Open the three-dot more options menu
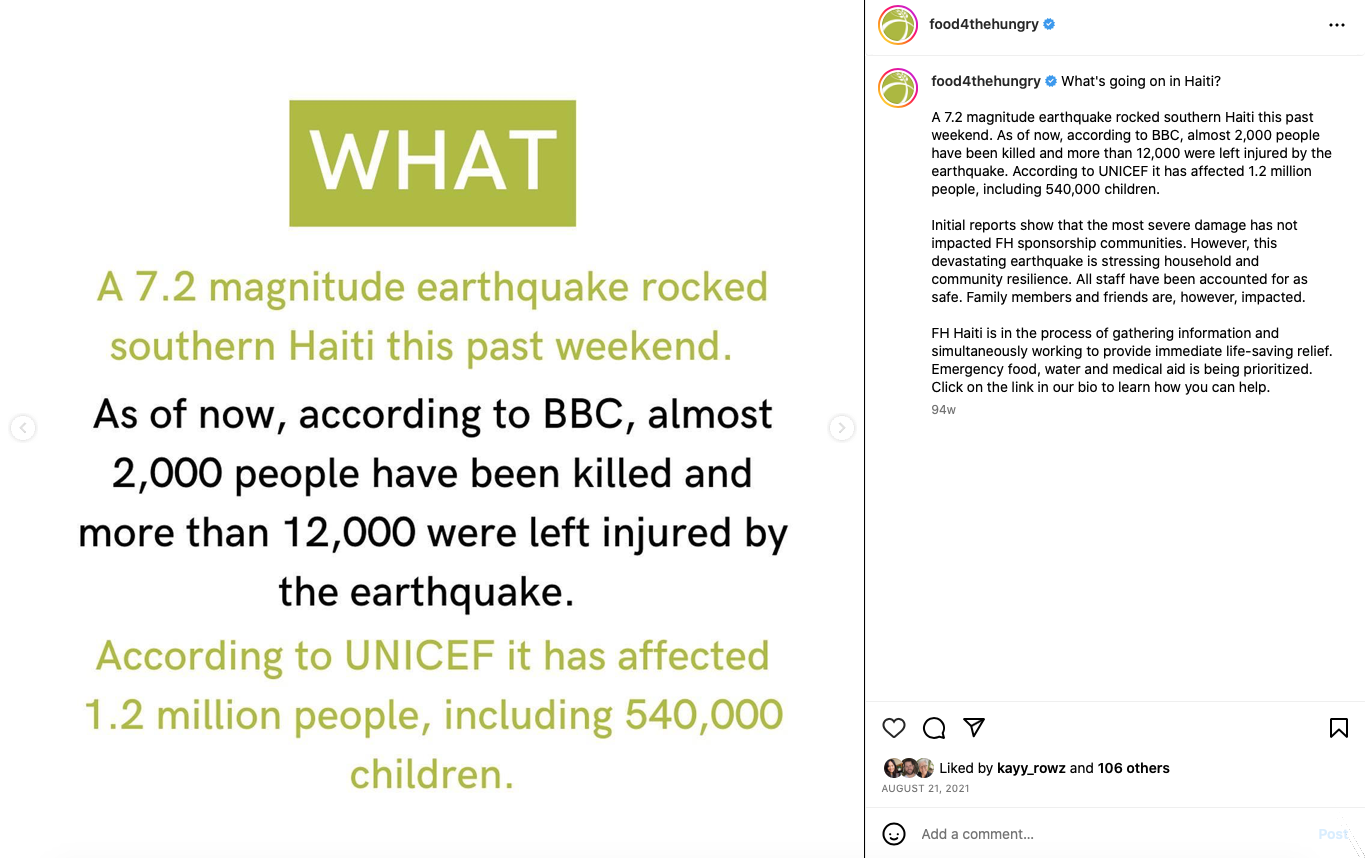 (x=1337, y=25)
